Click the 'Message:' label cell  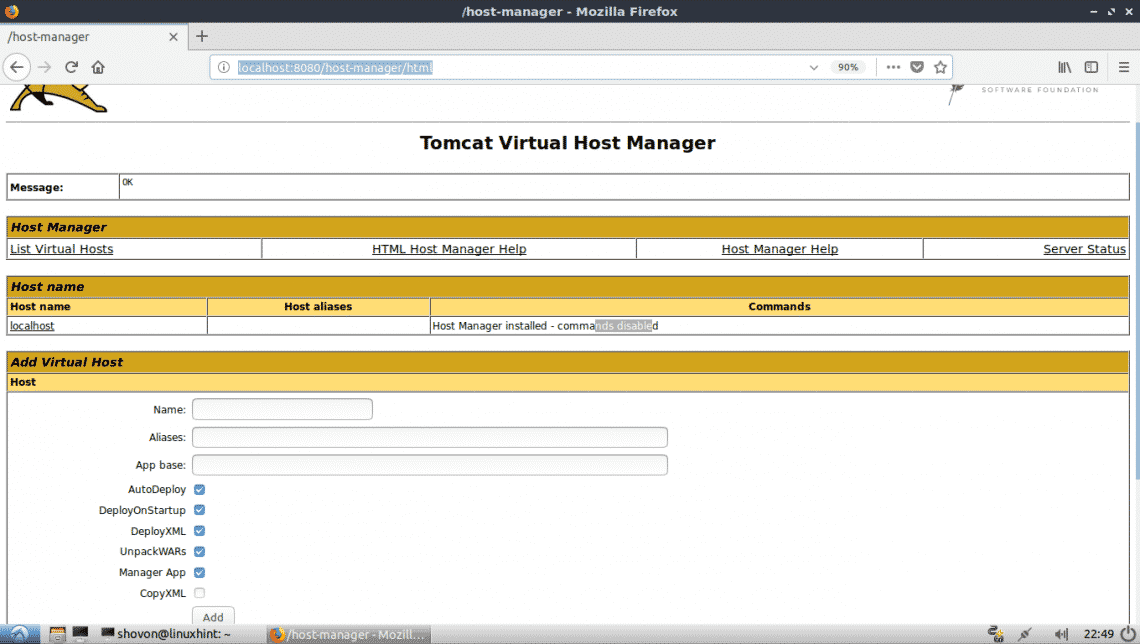(x=63, y=187)
